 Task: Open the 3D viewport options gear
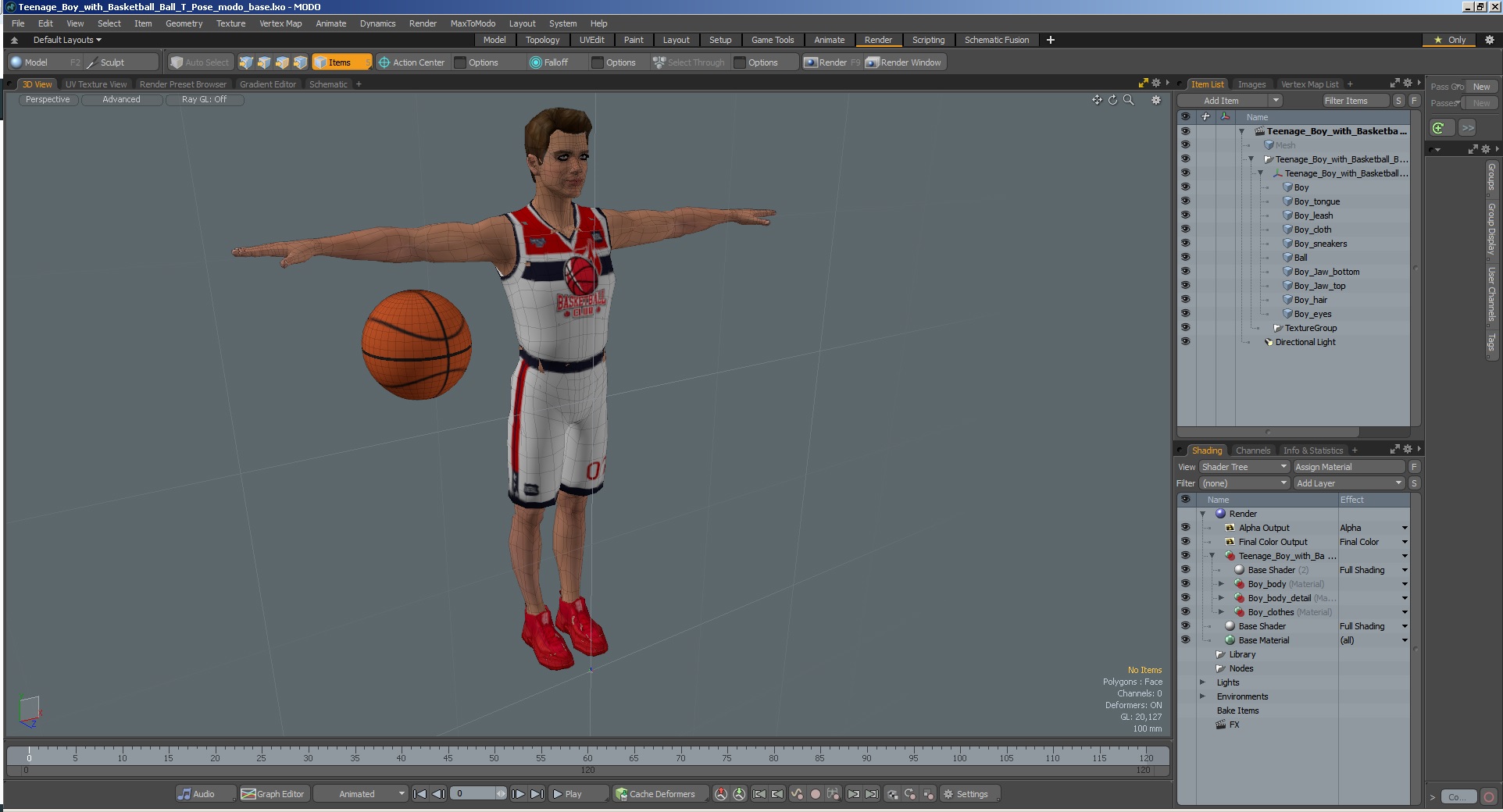coord(1156,100)
